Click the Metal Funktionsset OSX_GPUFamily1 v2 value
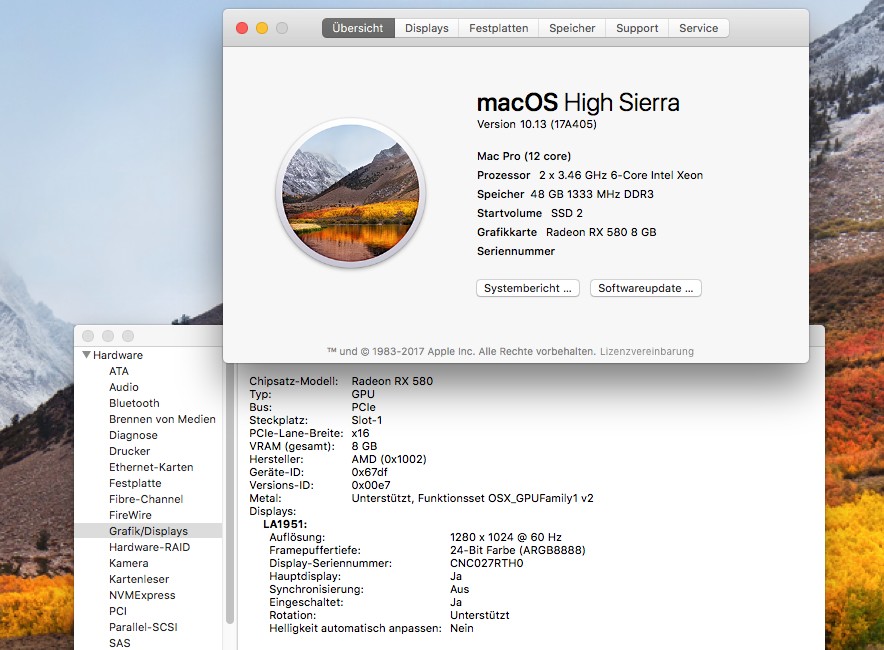The width and height of the screenshot is (884, 650). click(x=472, y=498)
